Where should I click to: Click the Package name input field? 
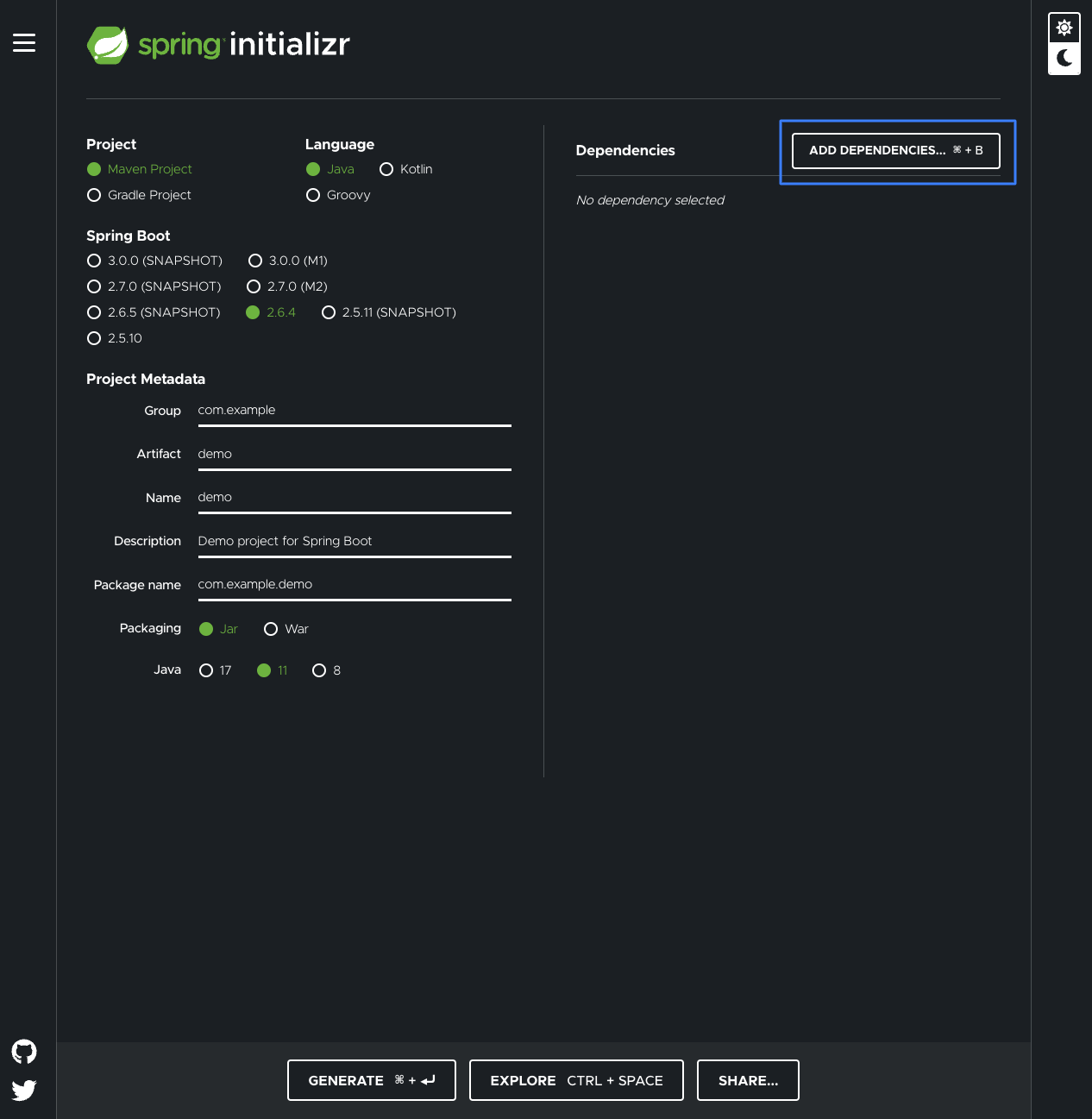355,585
